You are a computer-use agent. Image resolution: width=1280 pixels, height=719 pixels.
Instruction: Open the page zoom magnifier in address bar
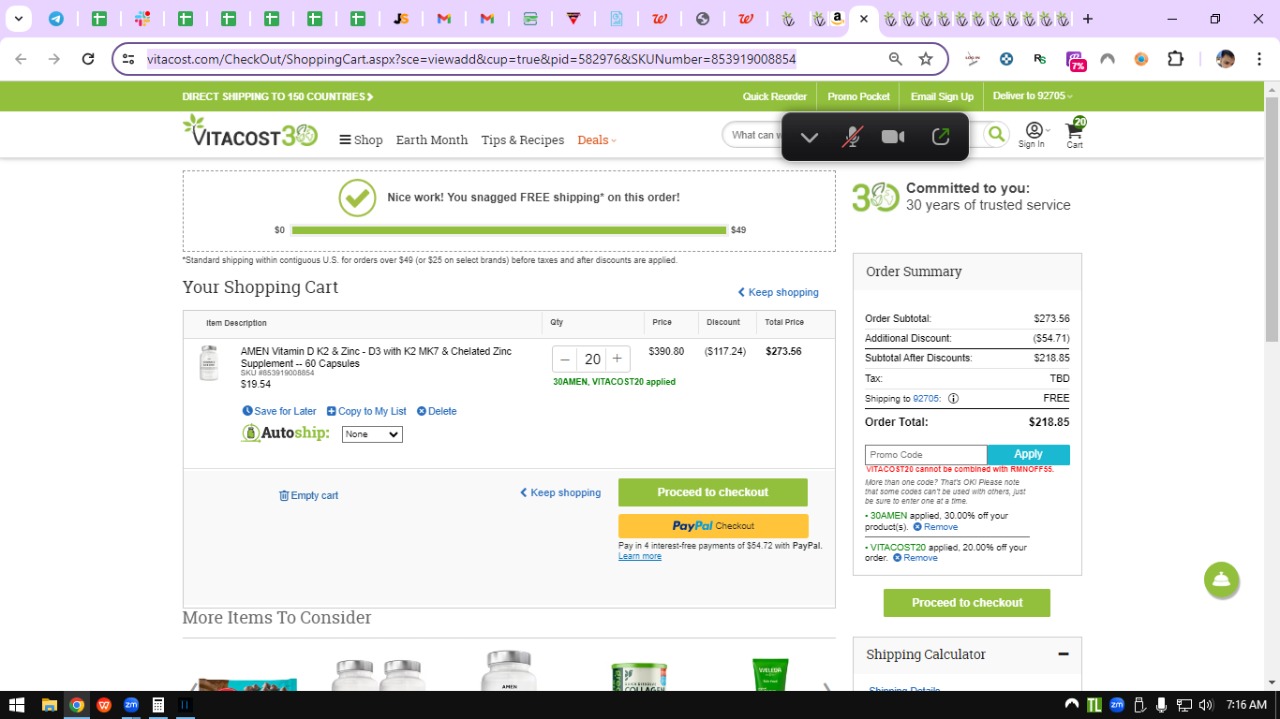(895, 59)
